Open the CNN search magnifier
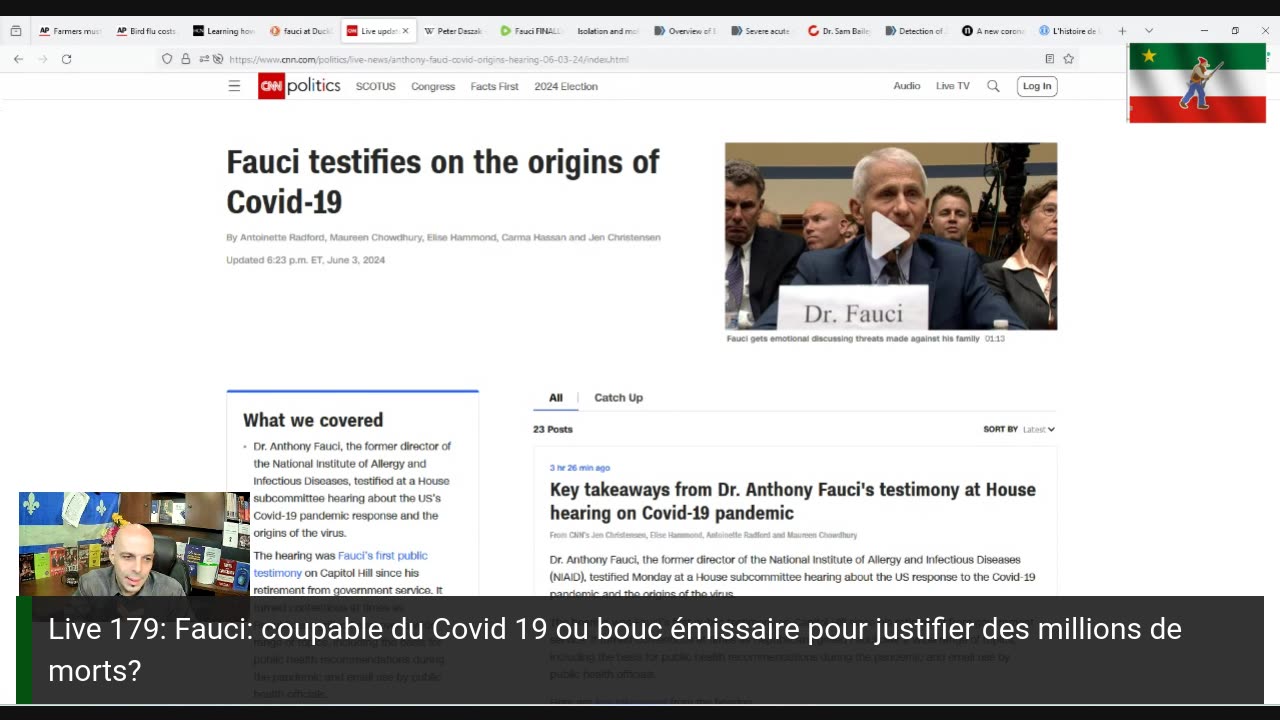 993,86
